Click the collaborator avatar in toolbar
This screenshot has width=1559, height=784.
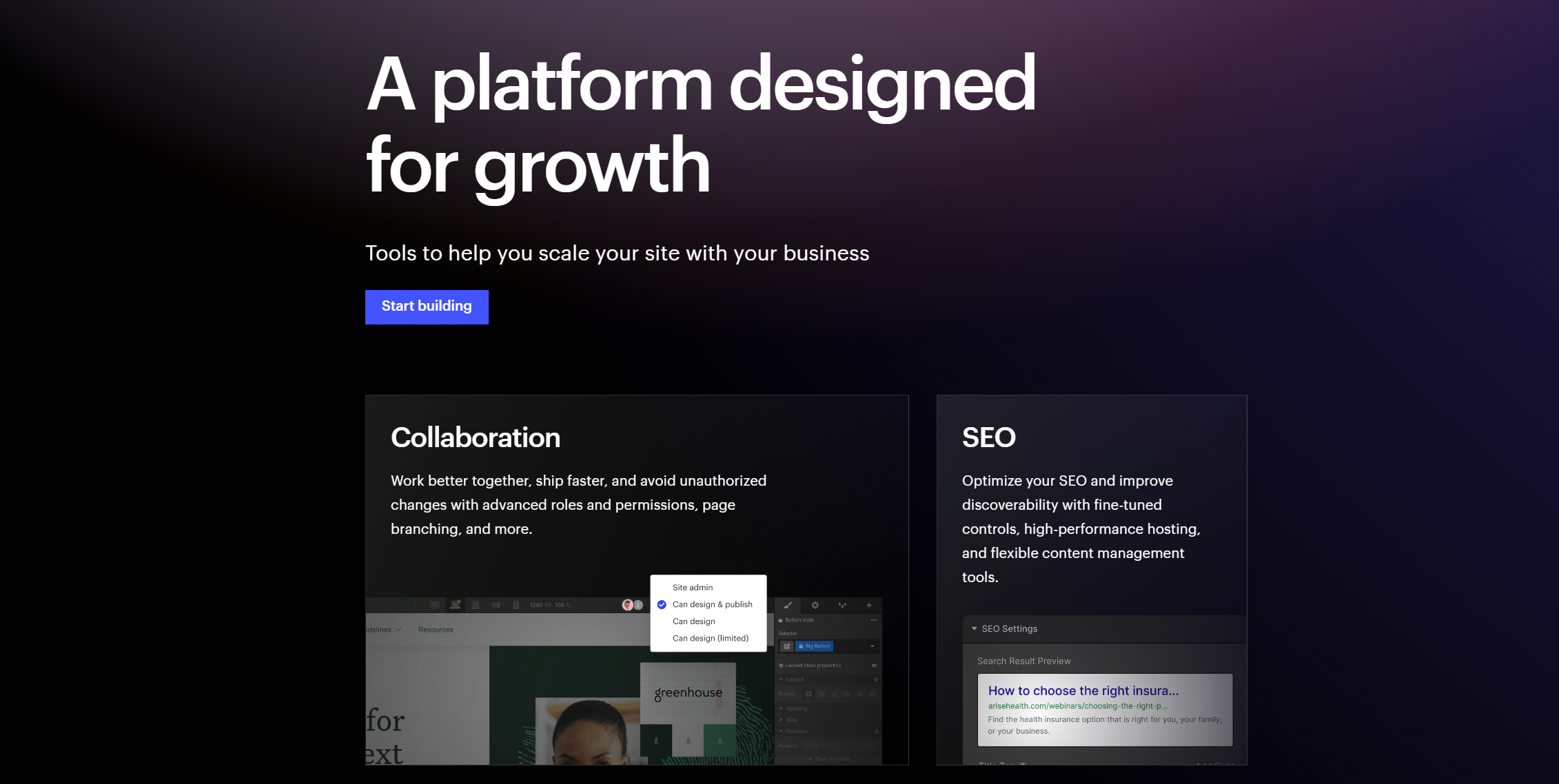[x=628, y=605]
